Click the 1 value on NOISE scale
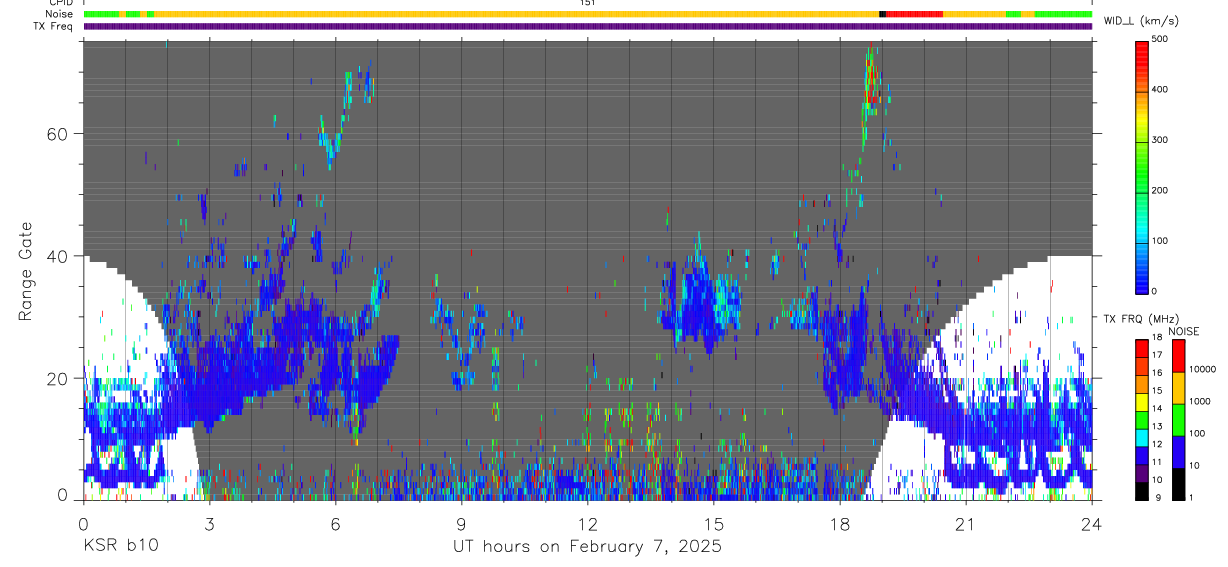 coord(1192,498)
